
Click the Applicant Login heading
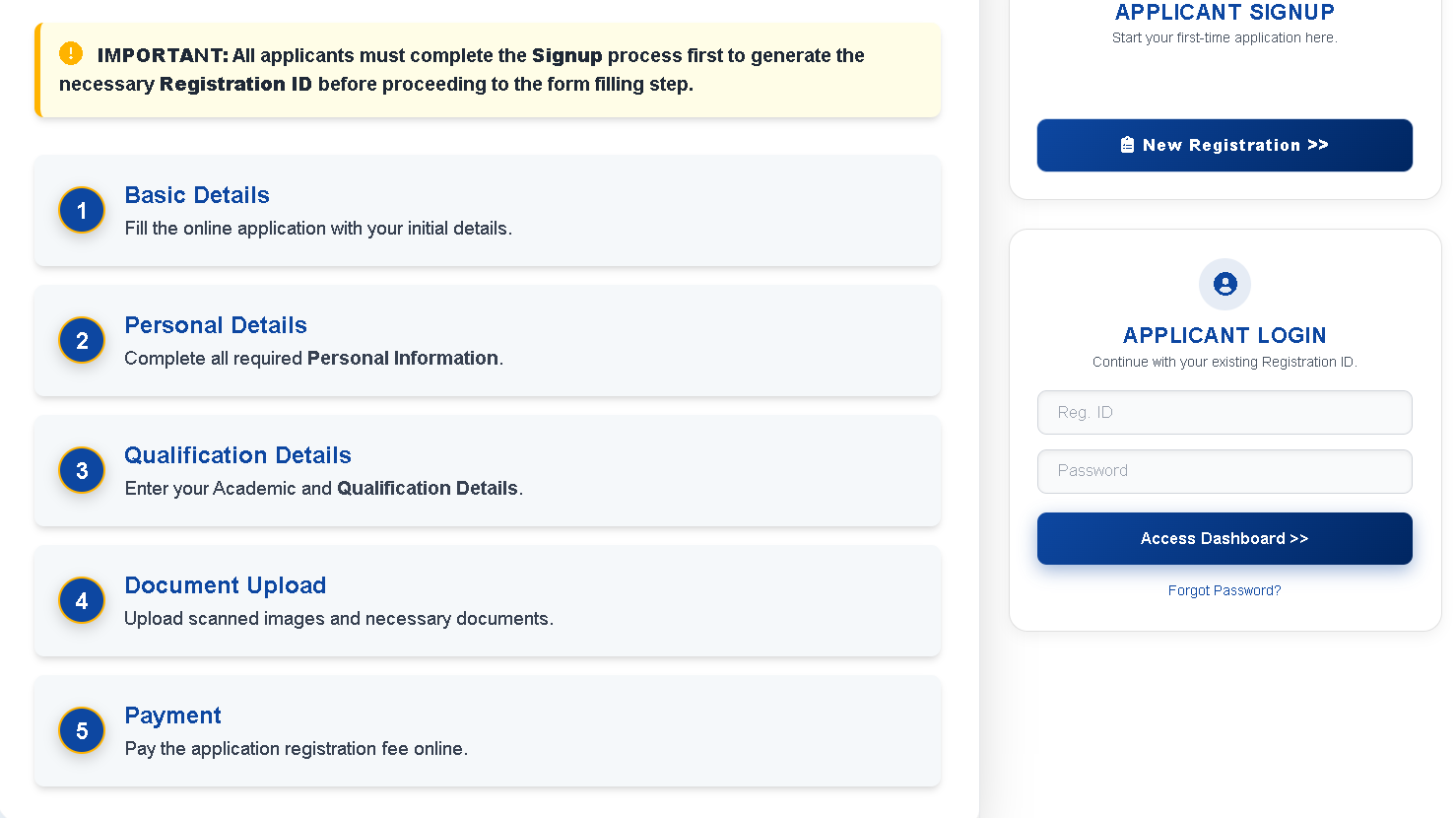[x=1224, y=335]
